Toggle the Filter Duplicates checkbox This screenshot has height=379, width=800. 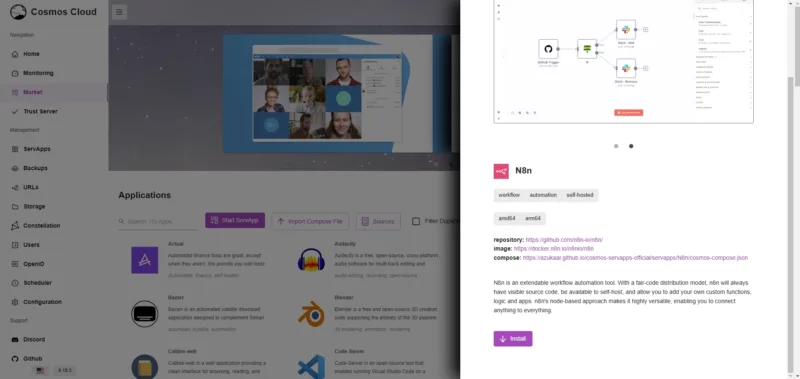416,221
